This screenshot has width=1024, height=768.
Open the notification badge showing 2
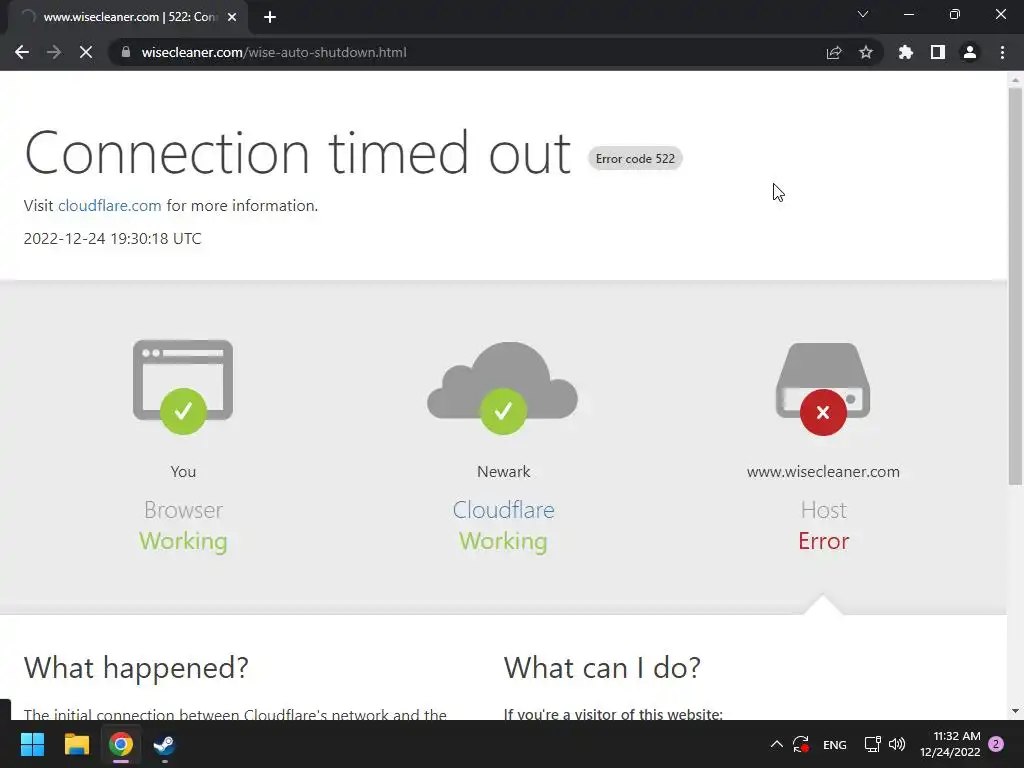point(996,744)
